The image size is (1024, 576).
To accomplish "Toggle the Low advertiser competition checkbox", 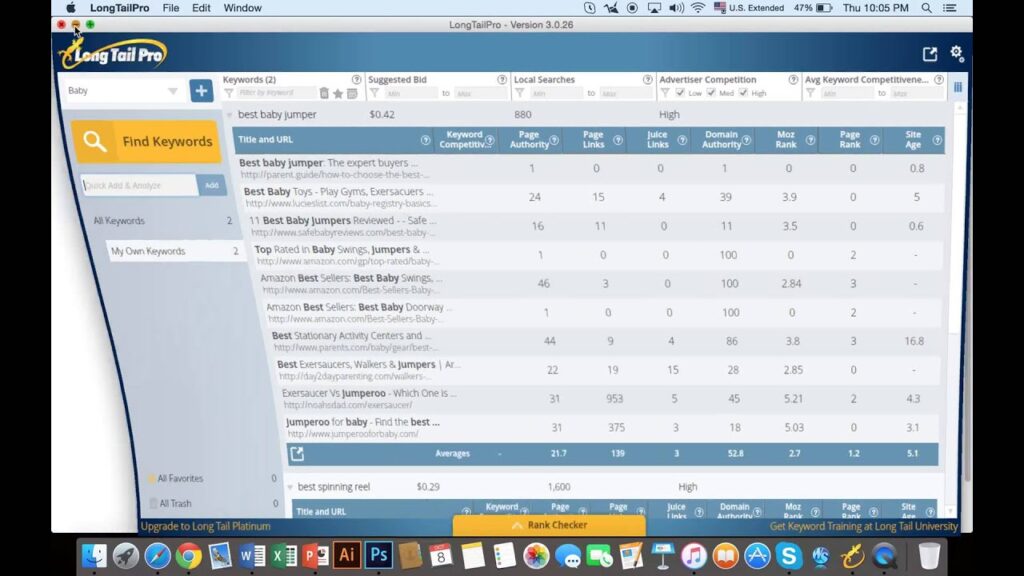I will (x=680, y=93).
